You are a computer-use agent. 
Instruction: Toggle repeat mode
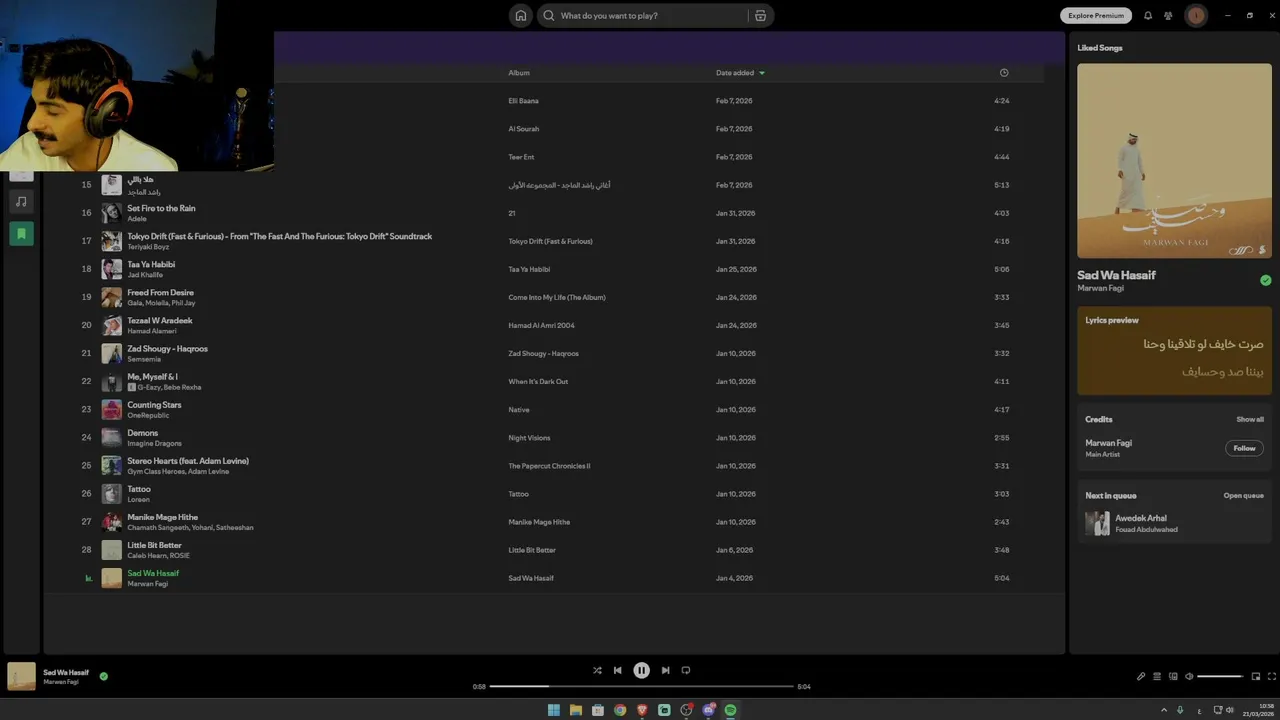coord(686,670)
